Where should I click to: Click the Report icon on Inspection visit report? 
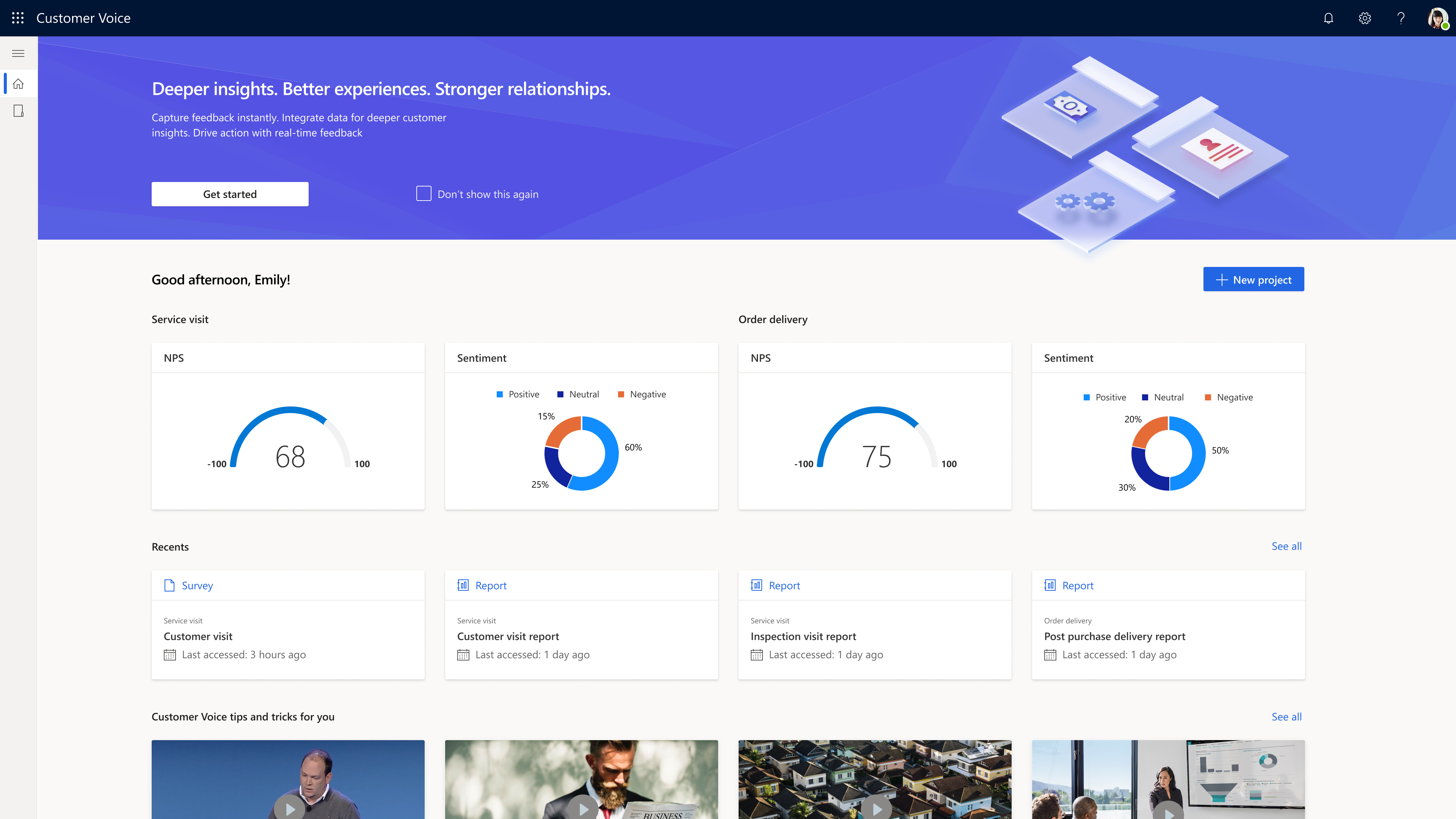tap(757, 585)
